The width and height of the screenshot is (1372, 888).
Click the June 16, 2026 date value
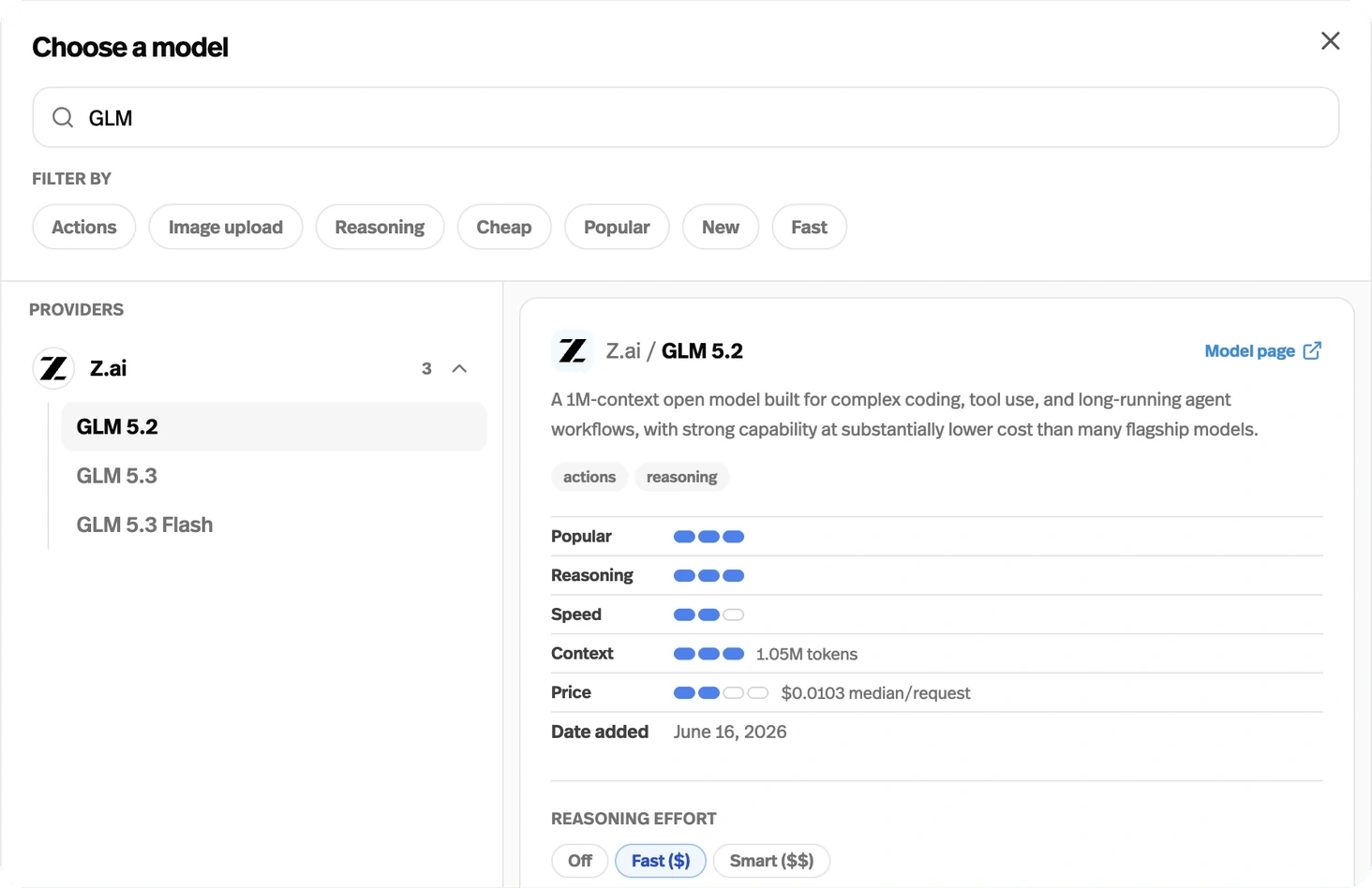coord(730,732)
